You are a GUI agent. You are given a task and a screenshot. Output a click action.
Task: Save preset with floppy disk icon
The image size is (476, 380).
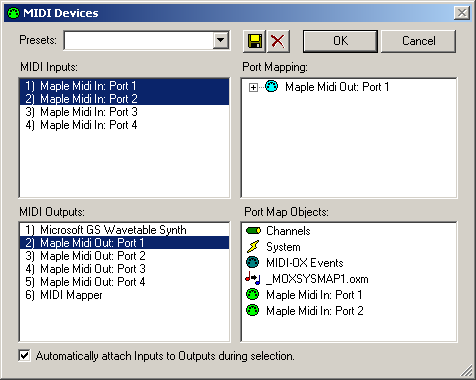pos(255,41)
